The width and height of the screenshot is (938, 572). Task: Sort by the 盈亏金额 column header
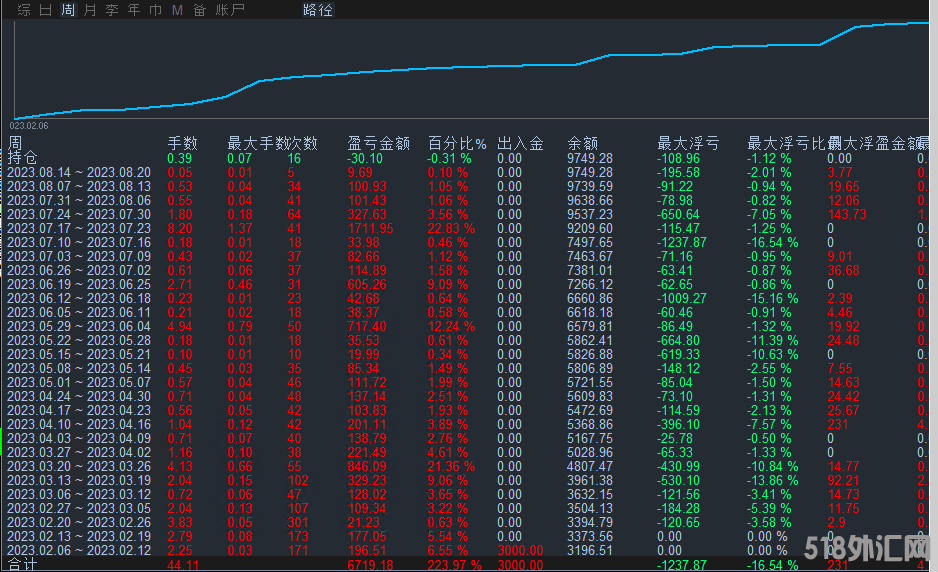coord(378,143)
